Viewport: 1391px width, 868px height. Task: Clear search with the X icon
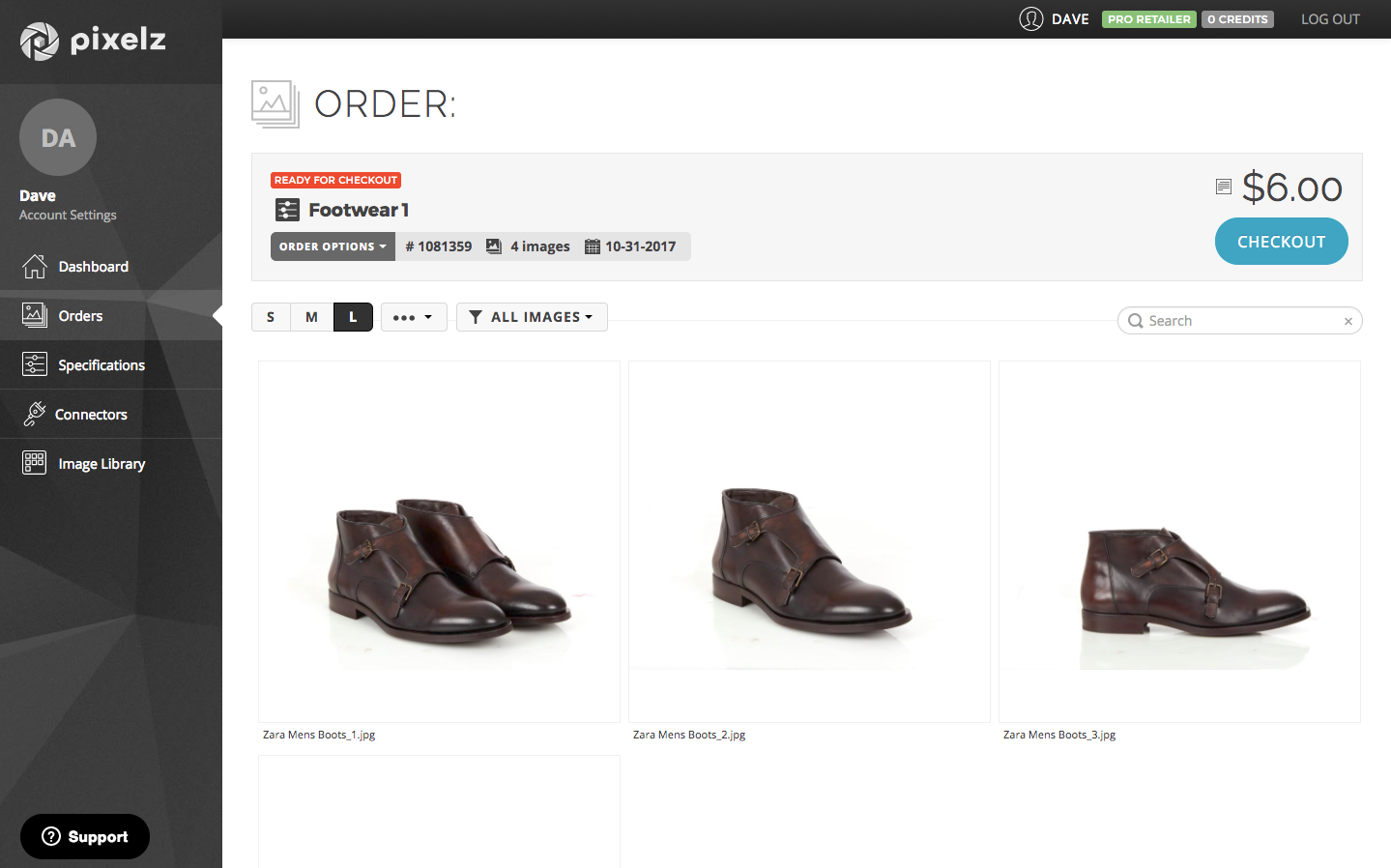[1348, 322]
